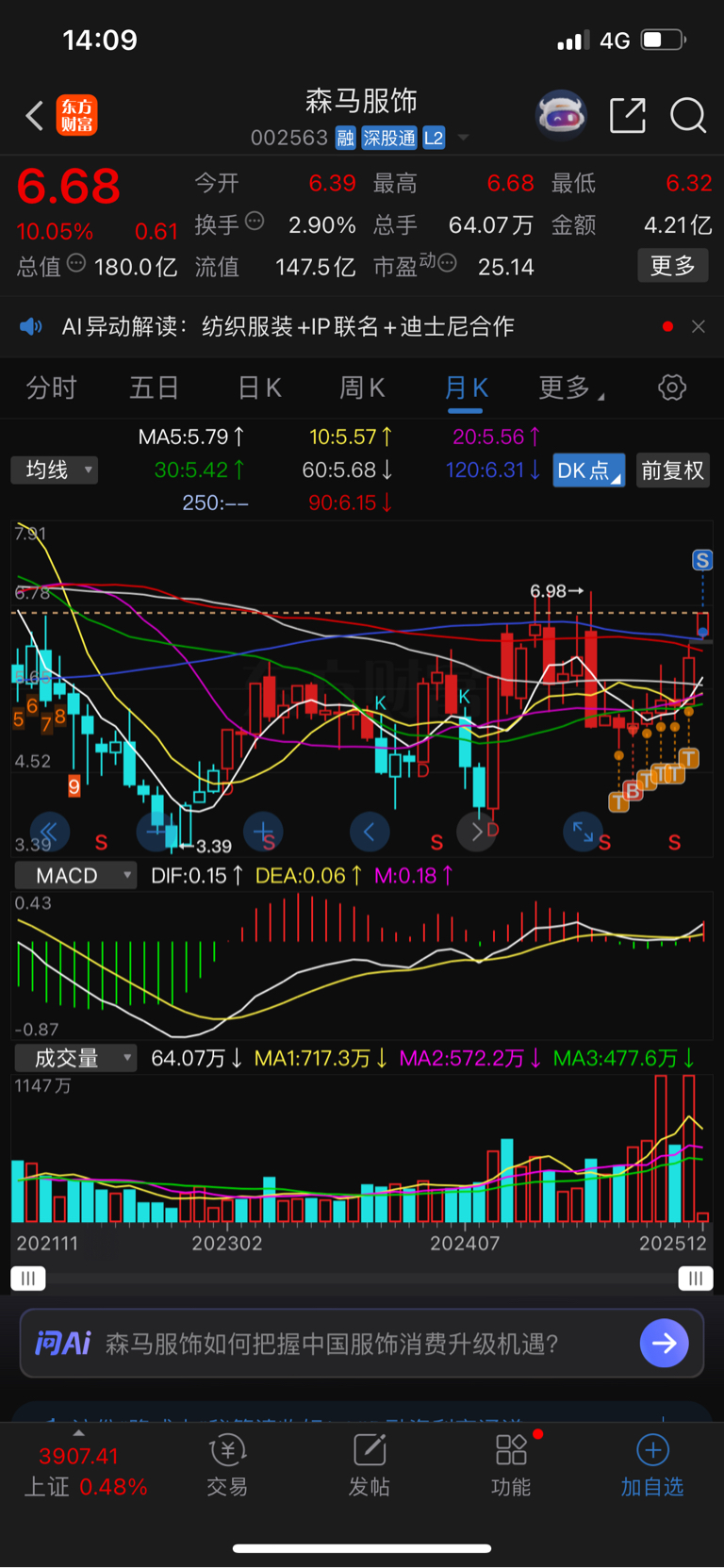Image resolution: width=724 pixels, height=1568 pixels.
Task: Tap the 换手 info circle icon
Action: (255, 222)
